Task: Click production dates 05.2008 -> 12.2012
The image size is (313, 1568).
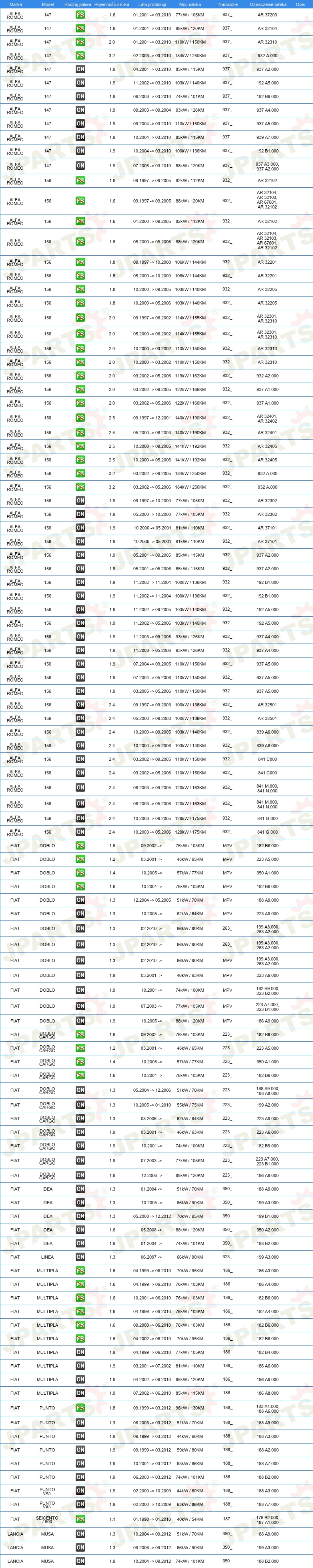Action: pos(152,1216)
